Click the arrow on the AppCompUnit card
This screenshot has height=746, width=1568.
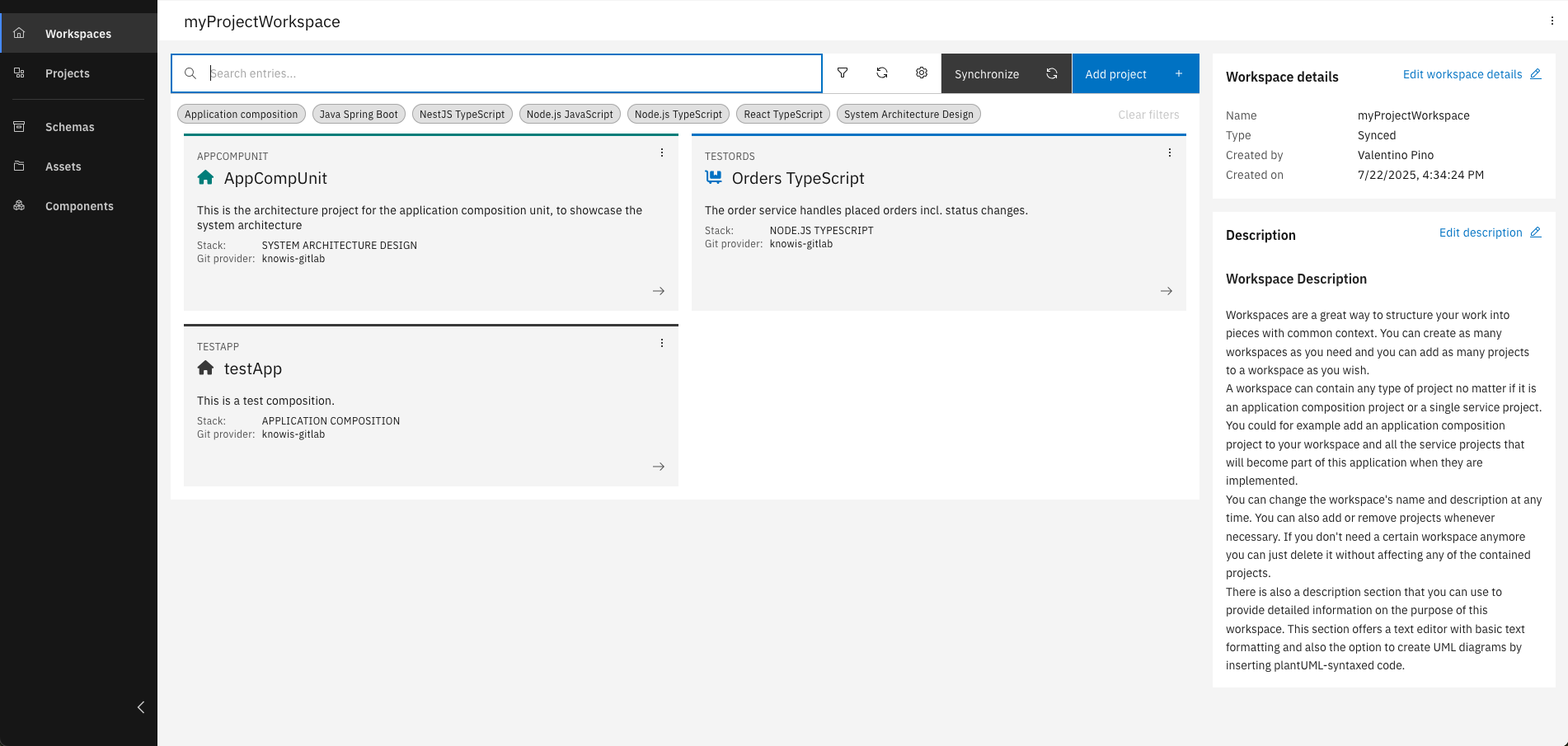tap(659, 291)
